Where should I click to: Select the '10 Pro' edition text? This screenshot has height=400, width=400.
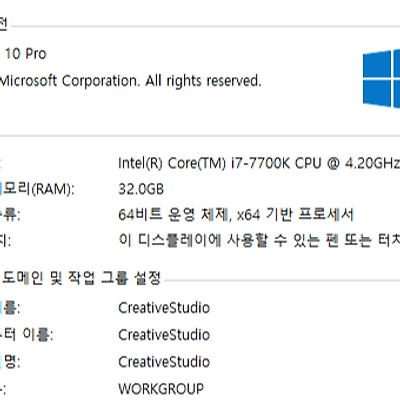tap(25, 54)
